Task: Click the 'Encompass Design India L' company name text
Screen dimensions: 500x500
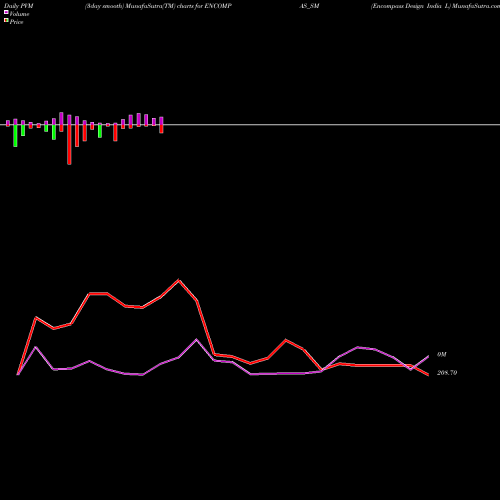Action: click(x=410, y=6)
